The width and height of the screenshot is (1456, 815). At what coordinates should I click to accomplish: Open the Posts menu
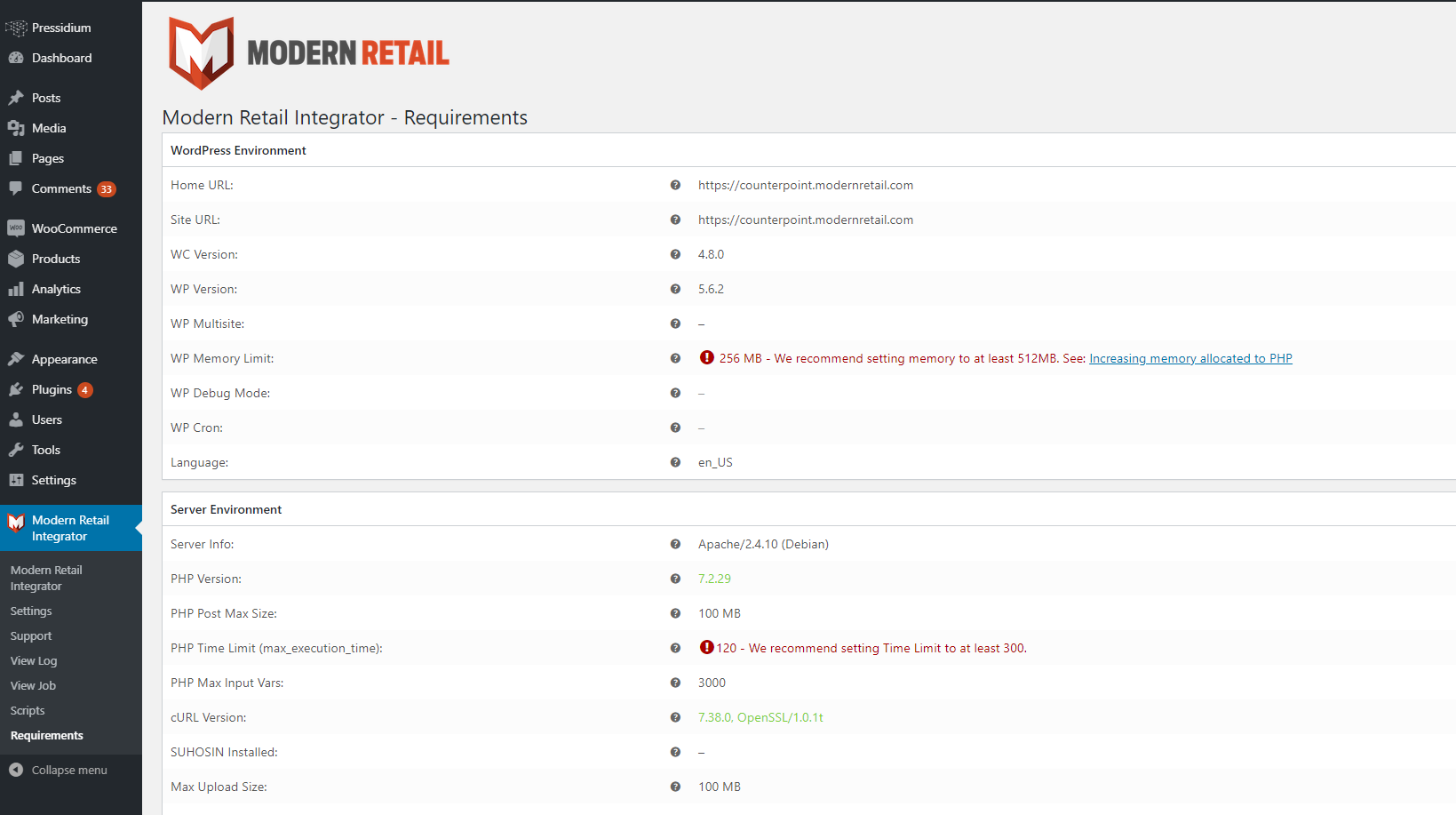71,98
